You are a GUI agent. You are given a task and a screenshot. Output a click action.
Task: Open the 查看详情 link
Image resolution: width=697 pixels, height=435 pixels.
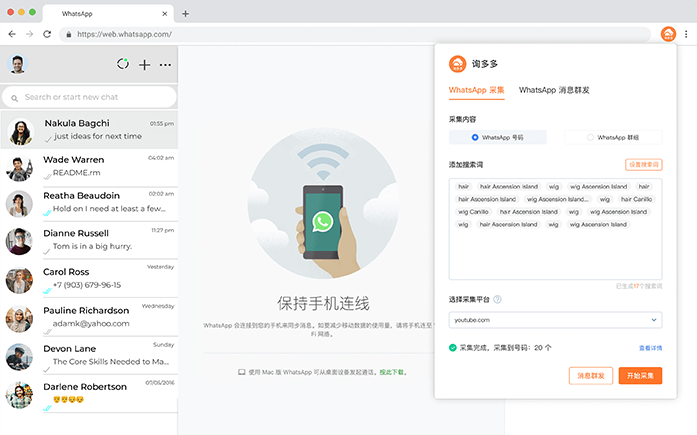tap(650, 348)
